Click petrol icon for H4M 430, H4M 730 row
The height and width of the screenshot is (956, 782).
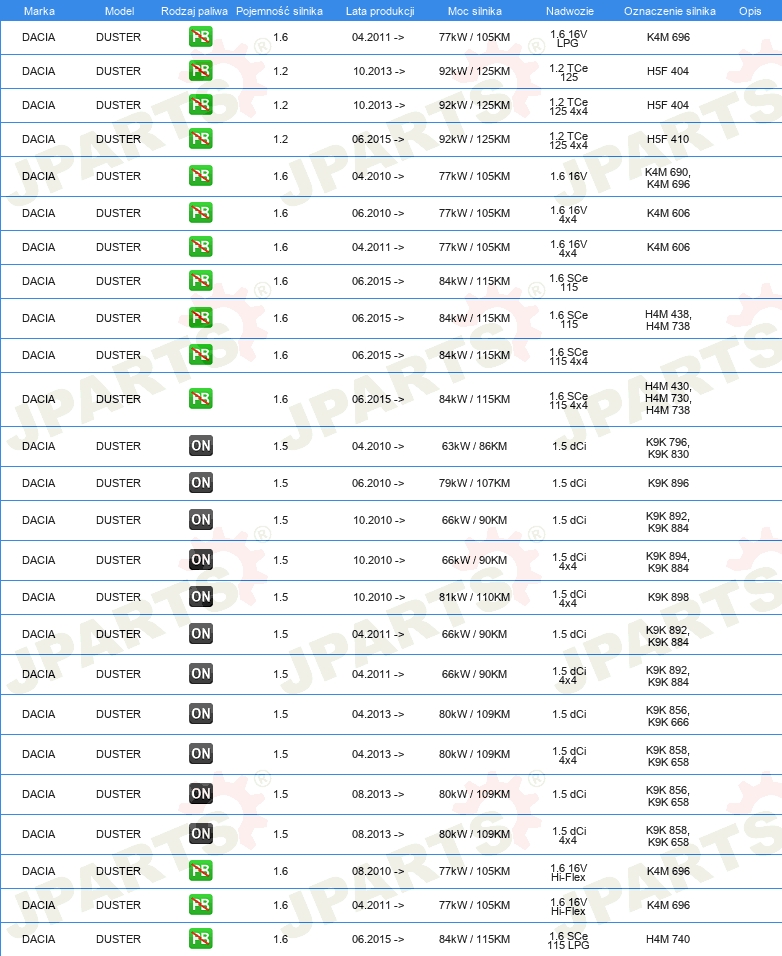click(x=201, y=399)
